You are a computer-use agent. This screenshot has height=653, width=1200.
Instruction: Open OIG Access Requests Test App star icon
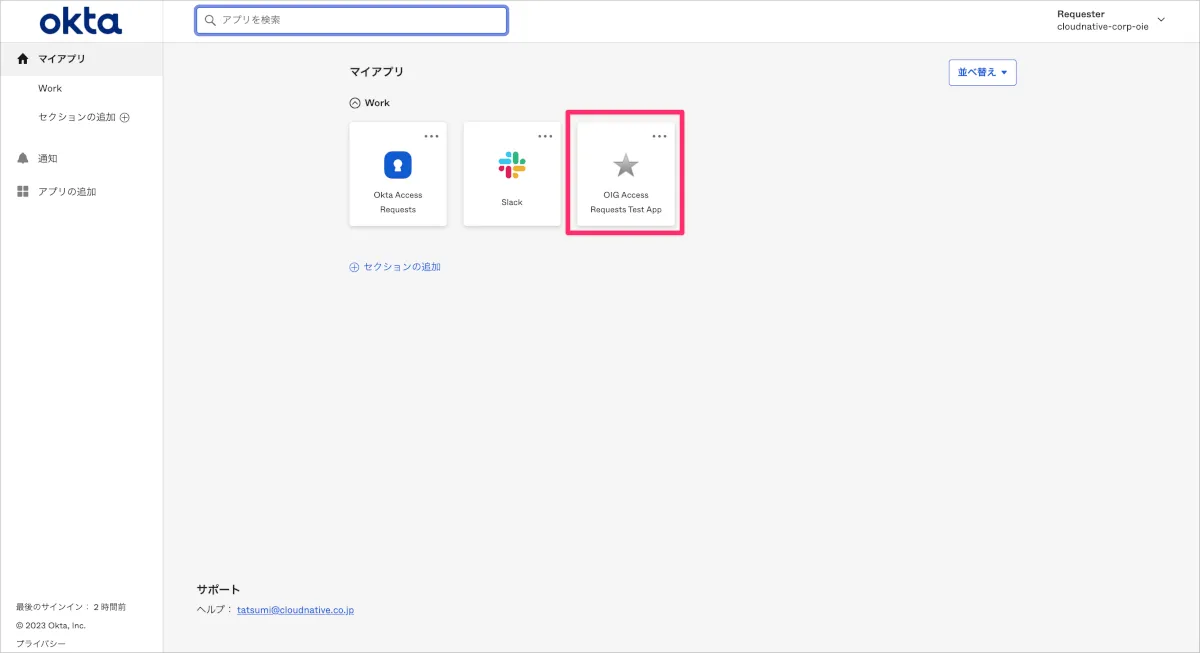coord(626,166)
